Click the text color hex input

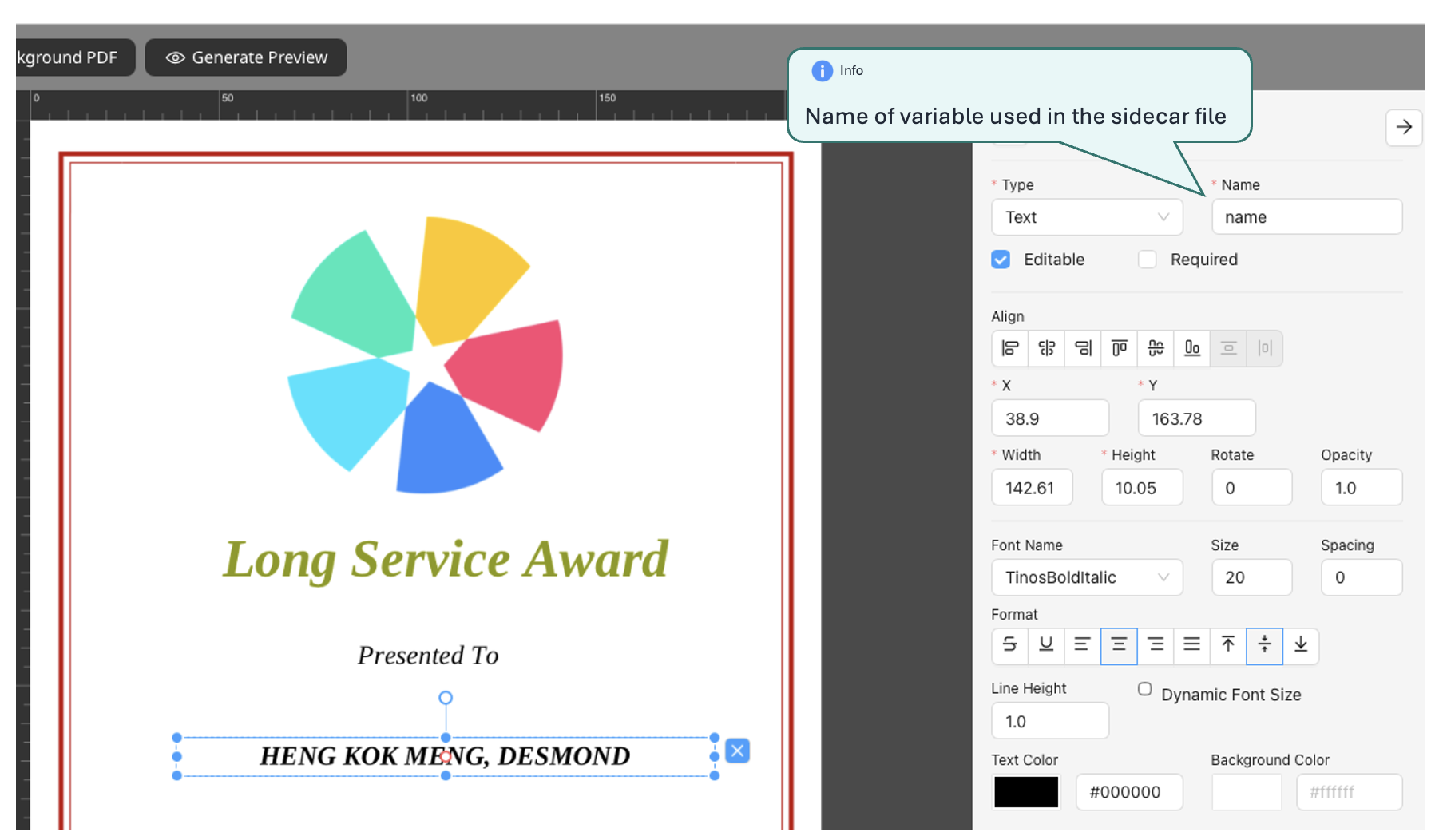1129,792
